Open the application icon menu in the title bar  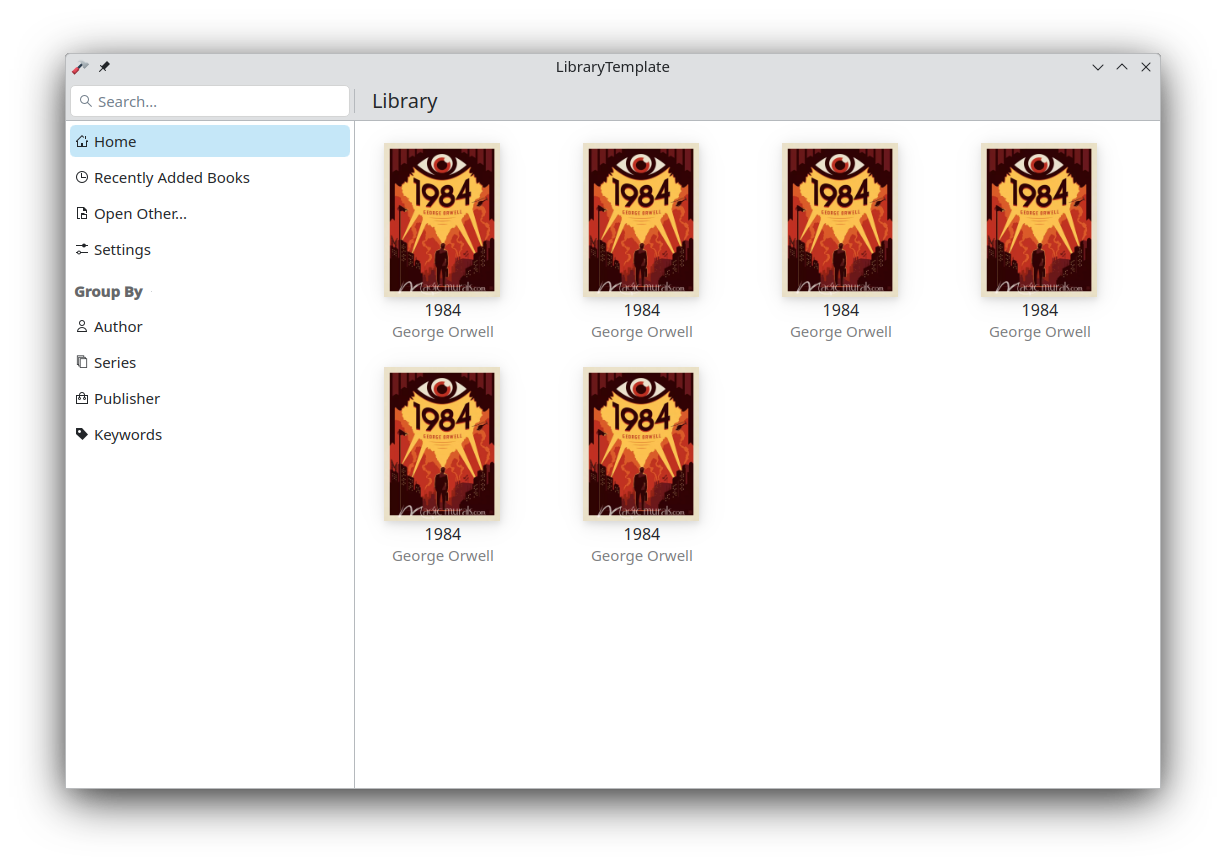pos(80,67)
